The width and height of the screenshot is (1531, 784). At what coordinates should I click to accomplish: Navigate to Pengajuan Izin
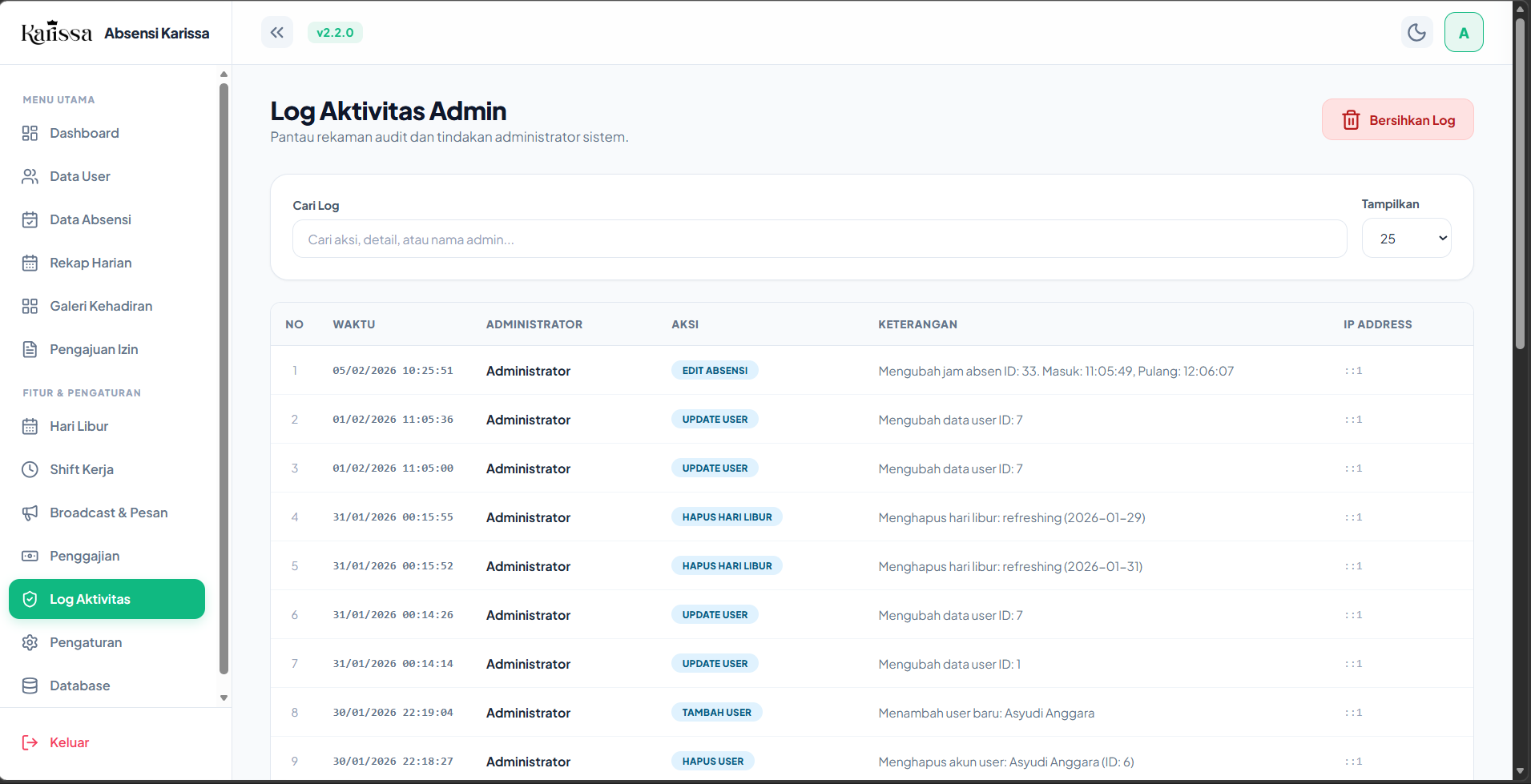(x=107, y=349)
